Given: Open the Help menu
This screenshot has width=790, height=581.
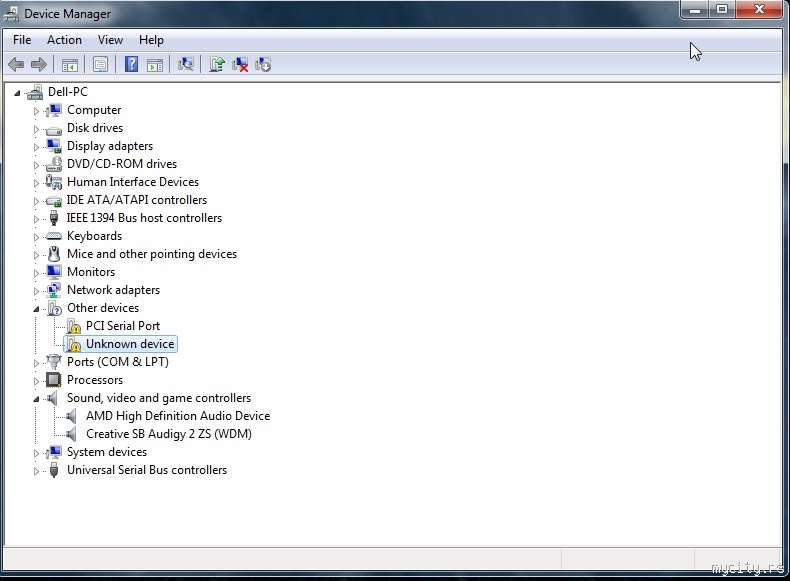Looking at the screenshot, I should [x=151, y=40].
